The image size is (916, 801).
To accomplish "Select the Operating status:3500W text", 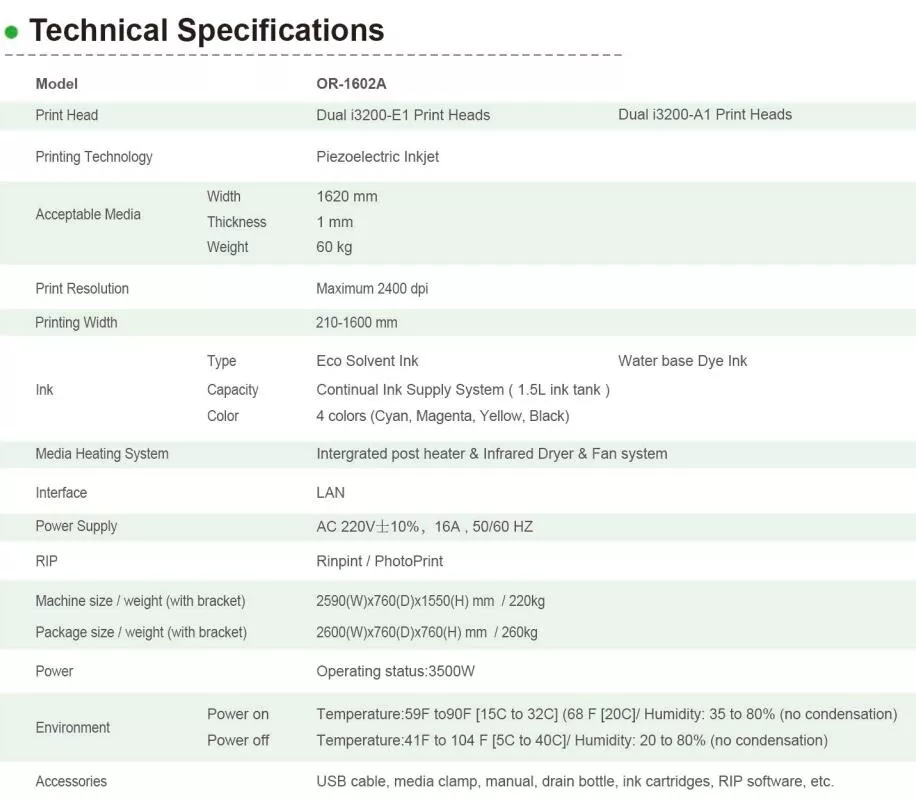I will pos(395,671).
